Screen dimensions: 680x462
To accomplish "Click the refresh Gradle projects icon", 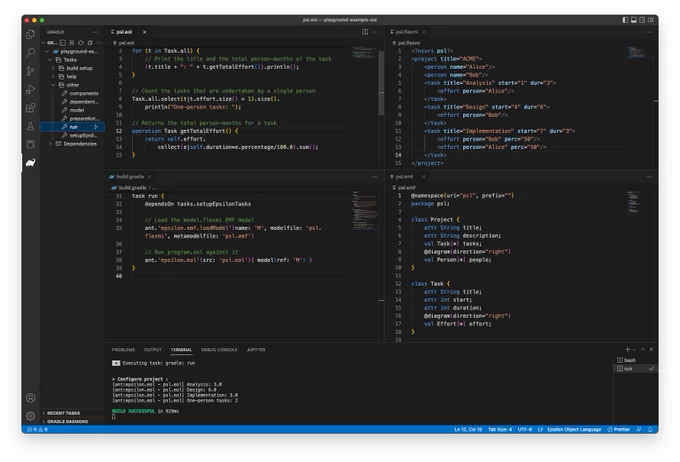I will [81, 43].
